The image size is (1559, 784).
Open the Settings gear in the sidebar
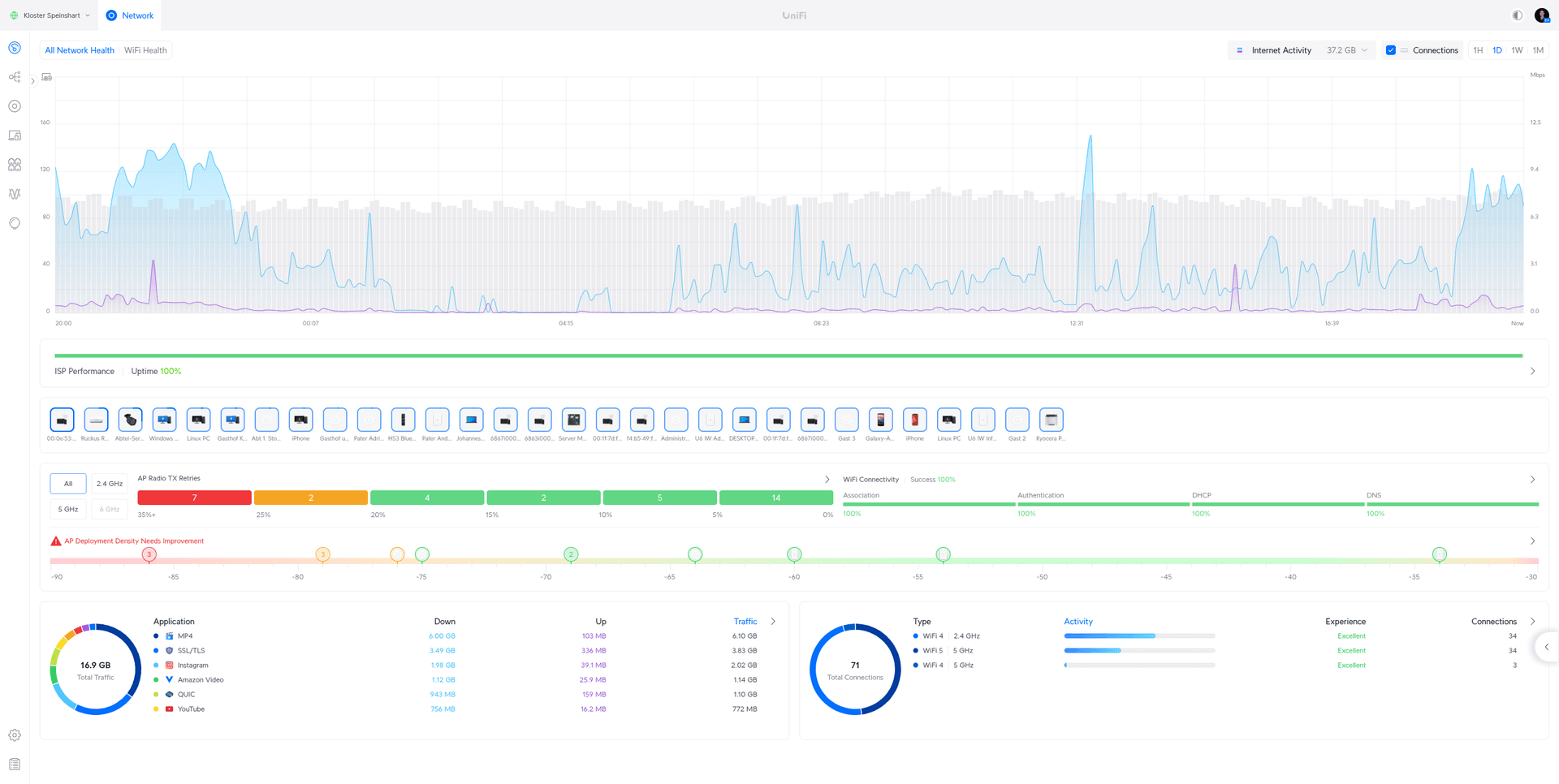click(15, 735)
